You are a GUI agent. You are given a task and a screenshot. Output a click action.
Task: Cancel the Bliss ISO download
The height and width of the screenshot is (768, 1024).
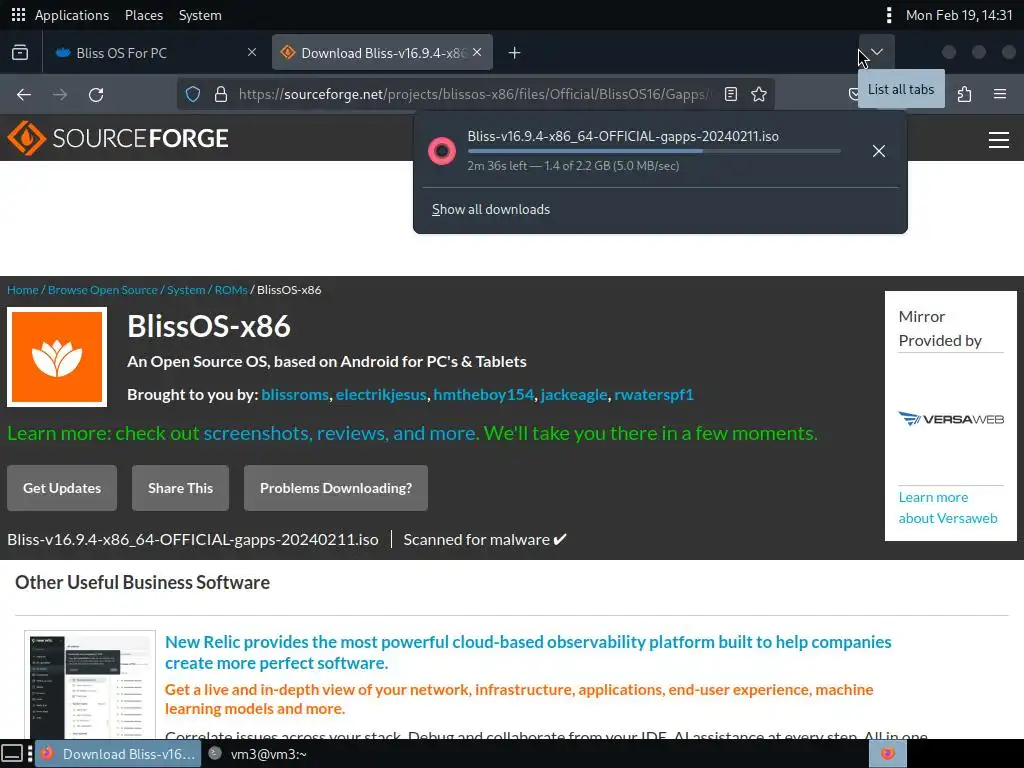coord(879,151)
